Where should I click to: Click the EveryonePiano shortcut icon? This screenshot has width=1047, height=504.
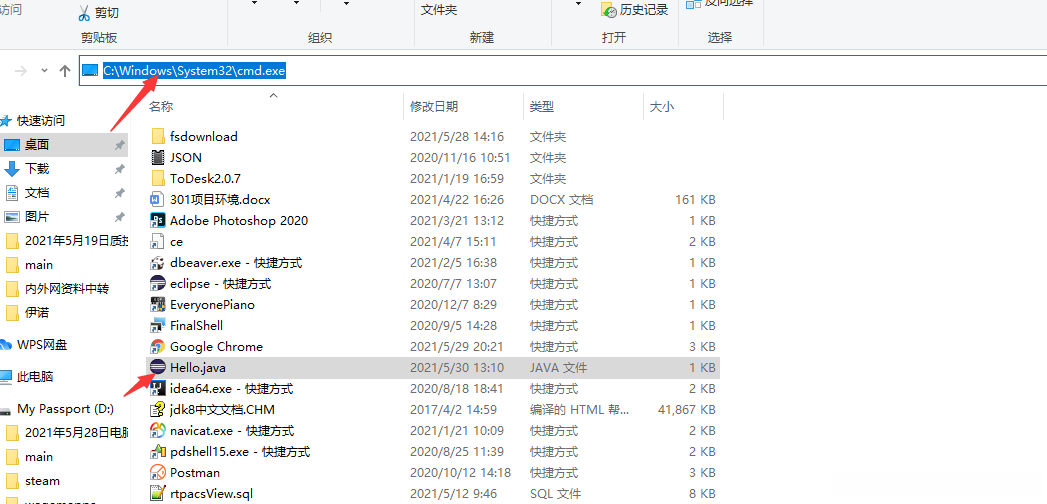tap(158, 304)
